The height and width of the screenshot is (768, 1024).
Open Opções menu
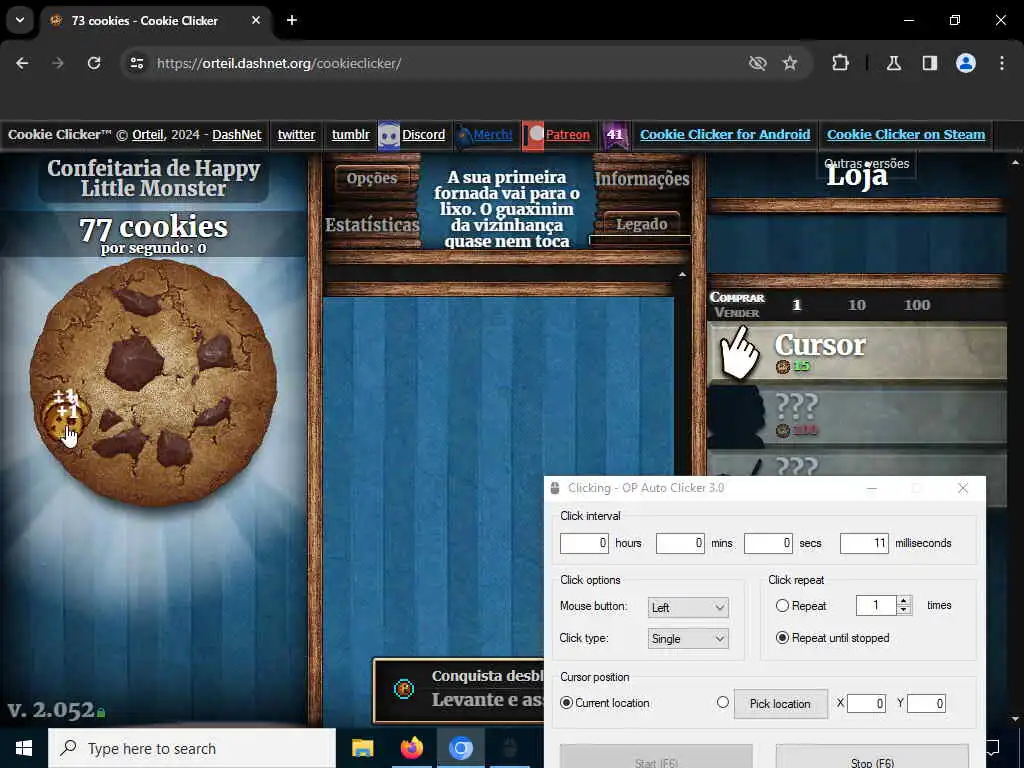[x=372, y=178]
